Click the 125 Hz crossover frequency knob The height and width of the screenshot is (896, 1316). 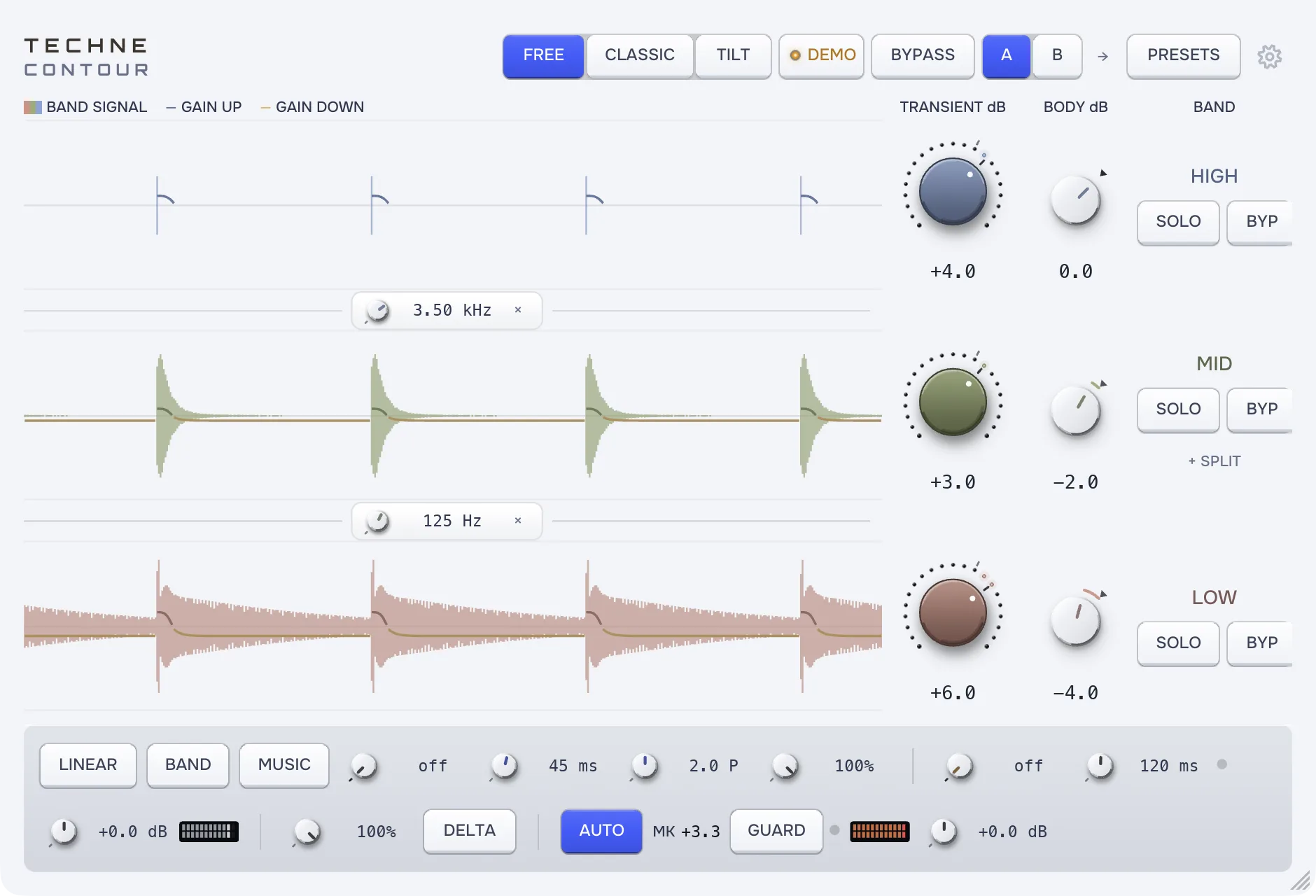pos(378,521)
